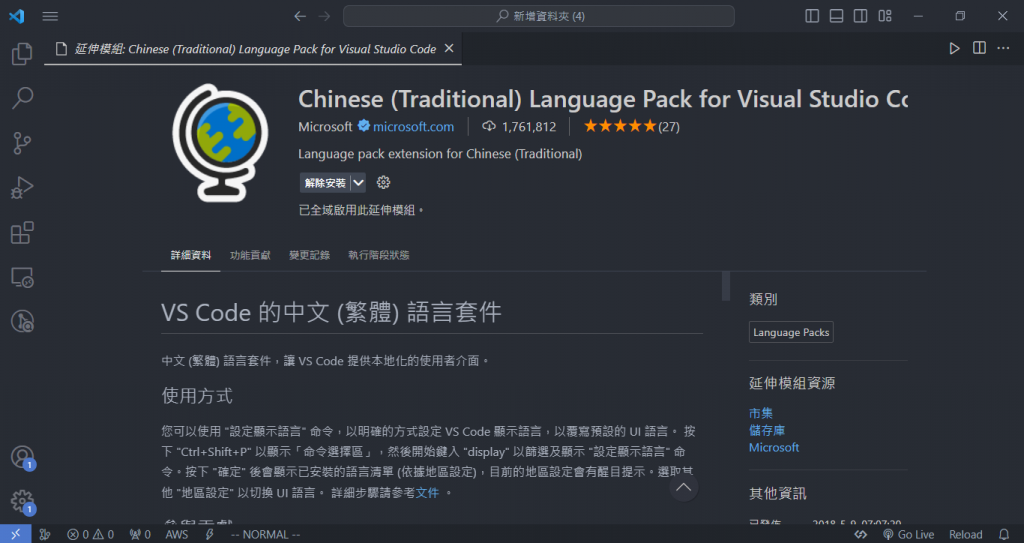Open the Microsoft resource link in sidebar
Screen dimensions: 1024x543
tap(774, 448)
